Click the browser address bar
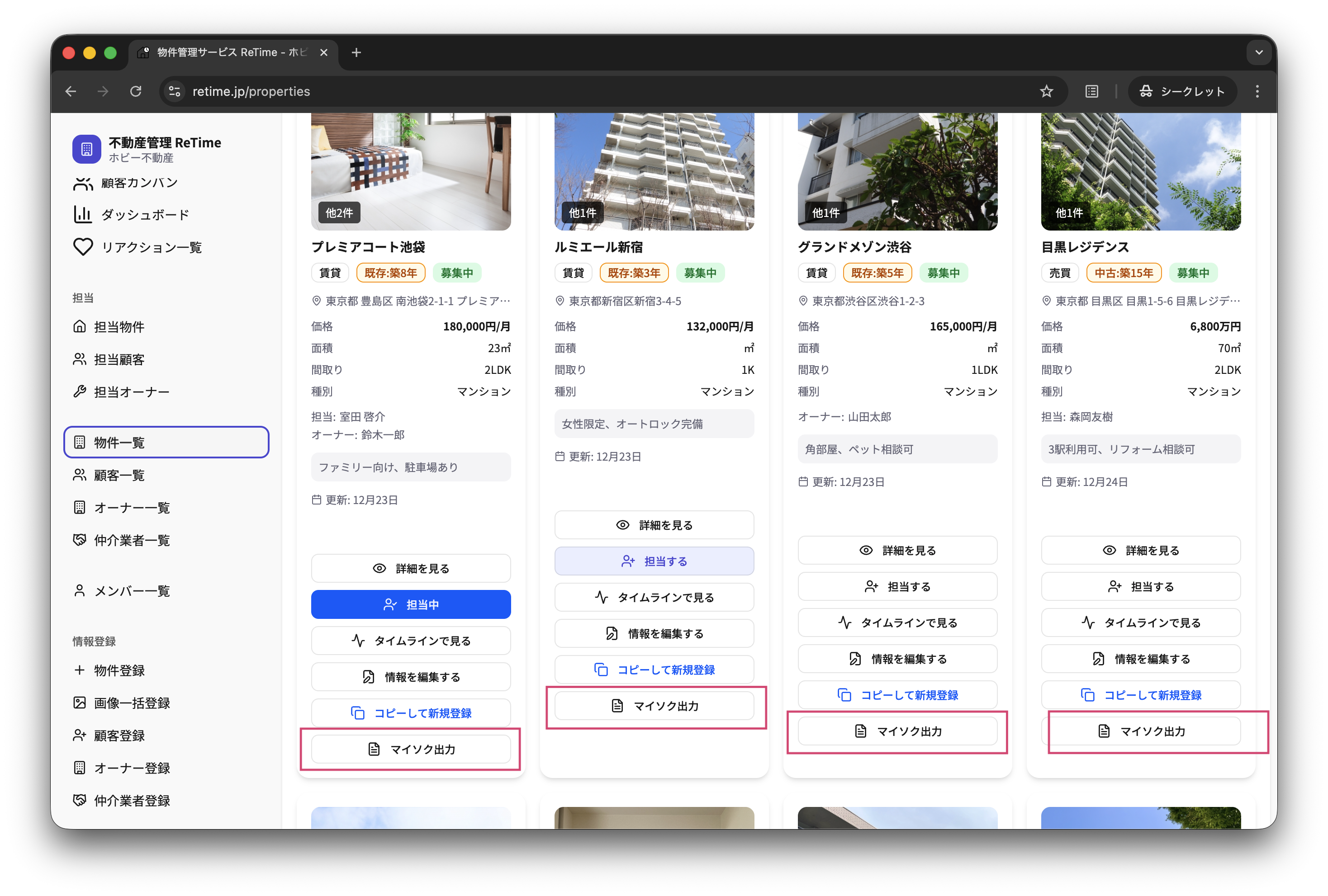 (251, 91)
